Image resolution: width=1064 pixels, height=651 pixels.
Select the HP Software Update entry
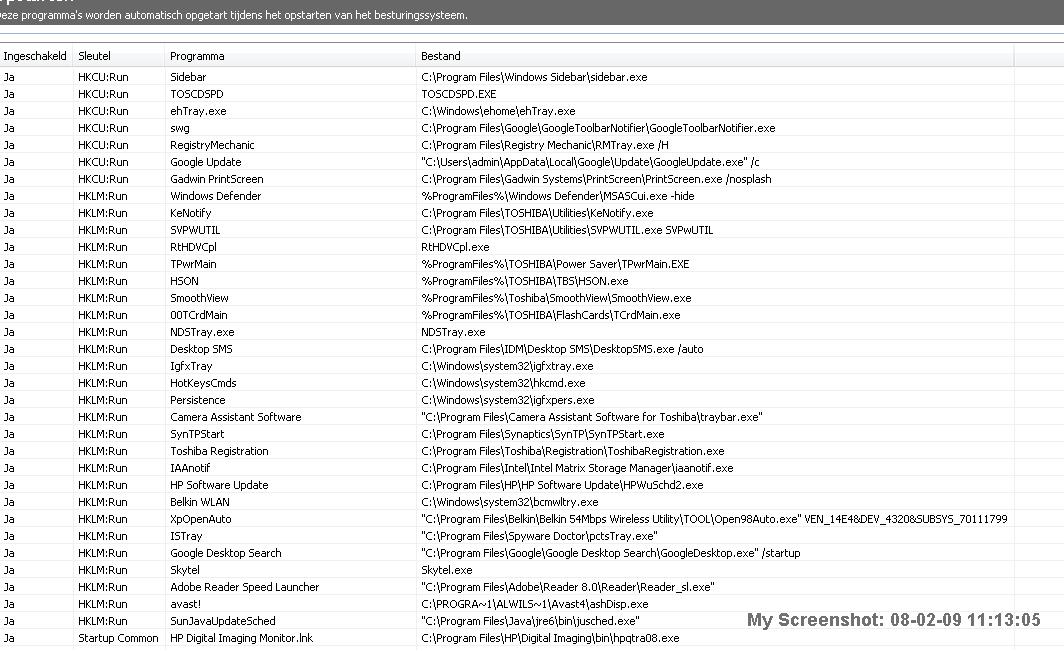219,485
